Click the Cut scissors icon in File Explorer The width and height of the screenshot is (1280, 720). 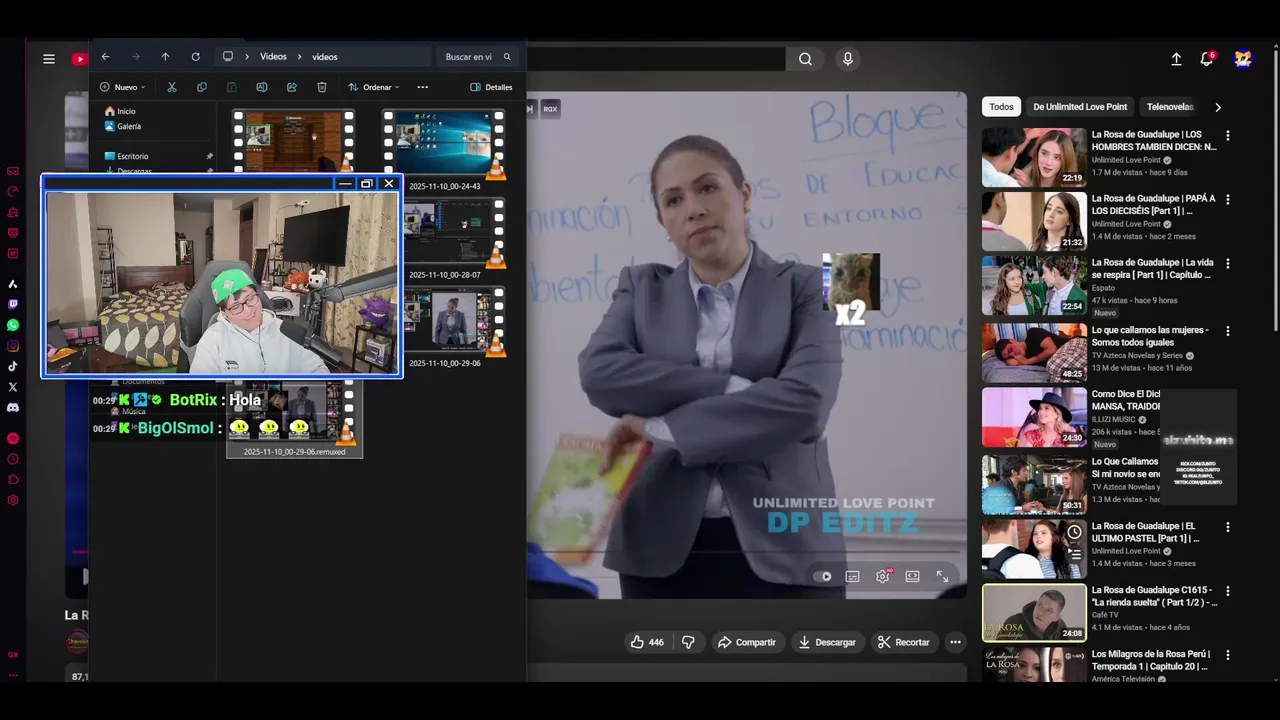coord(172,87)
